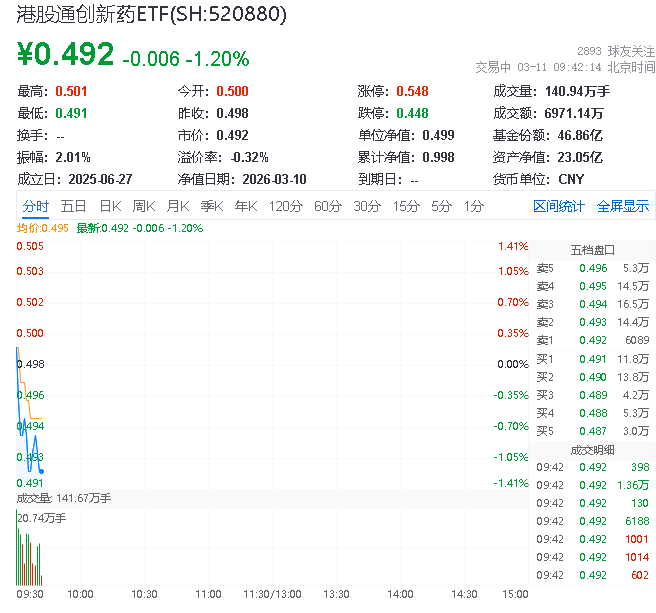Click the 港股通创新药ETF title

[x=152, y=15]
